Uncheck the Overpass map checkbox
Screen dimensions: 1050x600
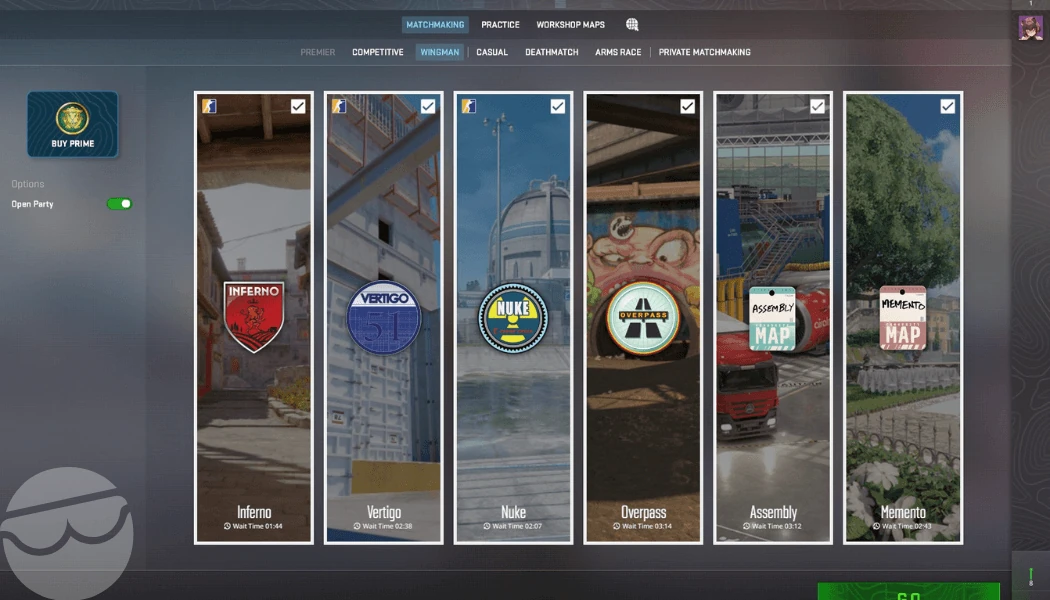pos(688,106)
